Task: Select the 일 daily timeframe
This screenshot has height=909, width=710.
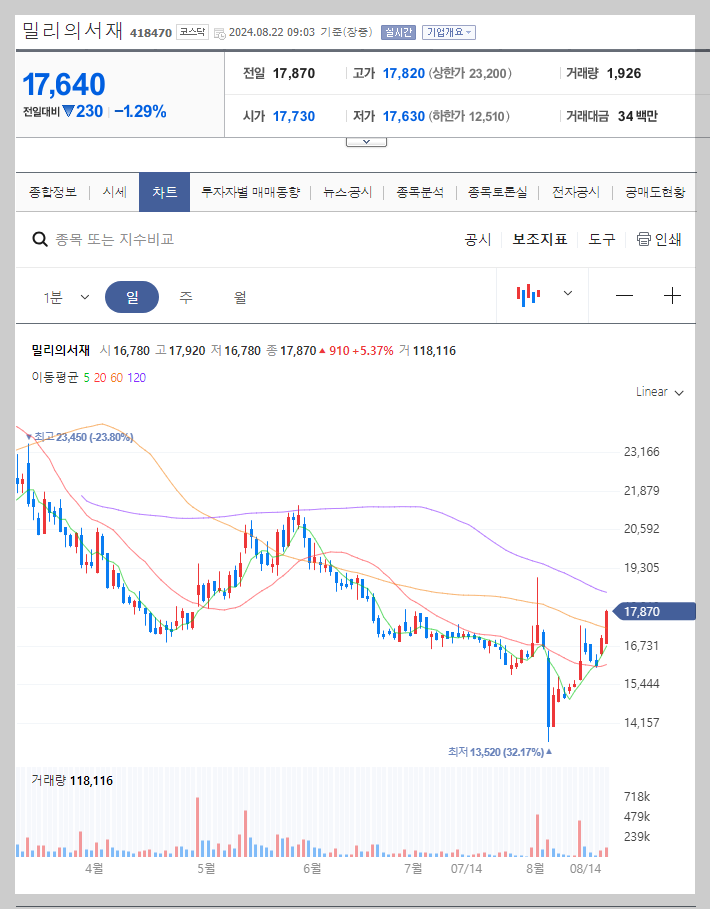Action: [x=132, y=295]
